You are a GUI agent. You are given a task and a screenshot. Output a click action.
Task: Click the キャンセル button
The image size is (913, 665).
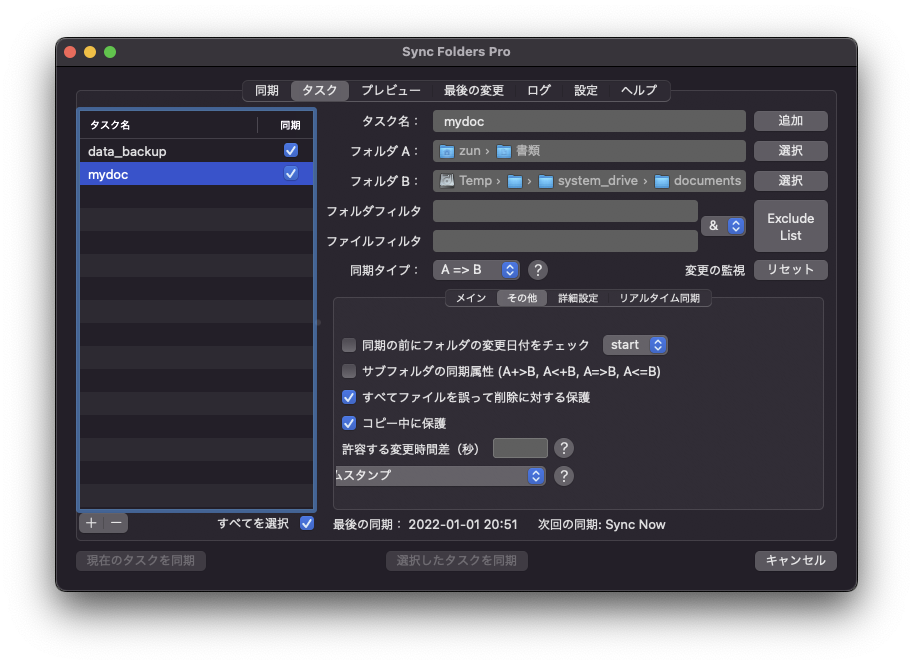coord(796,561)
